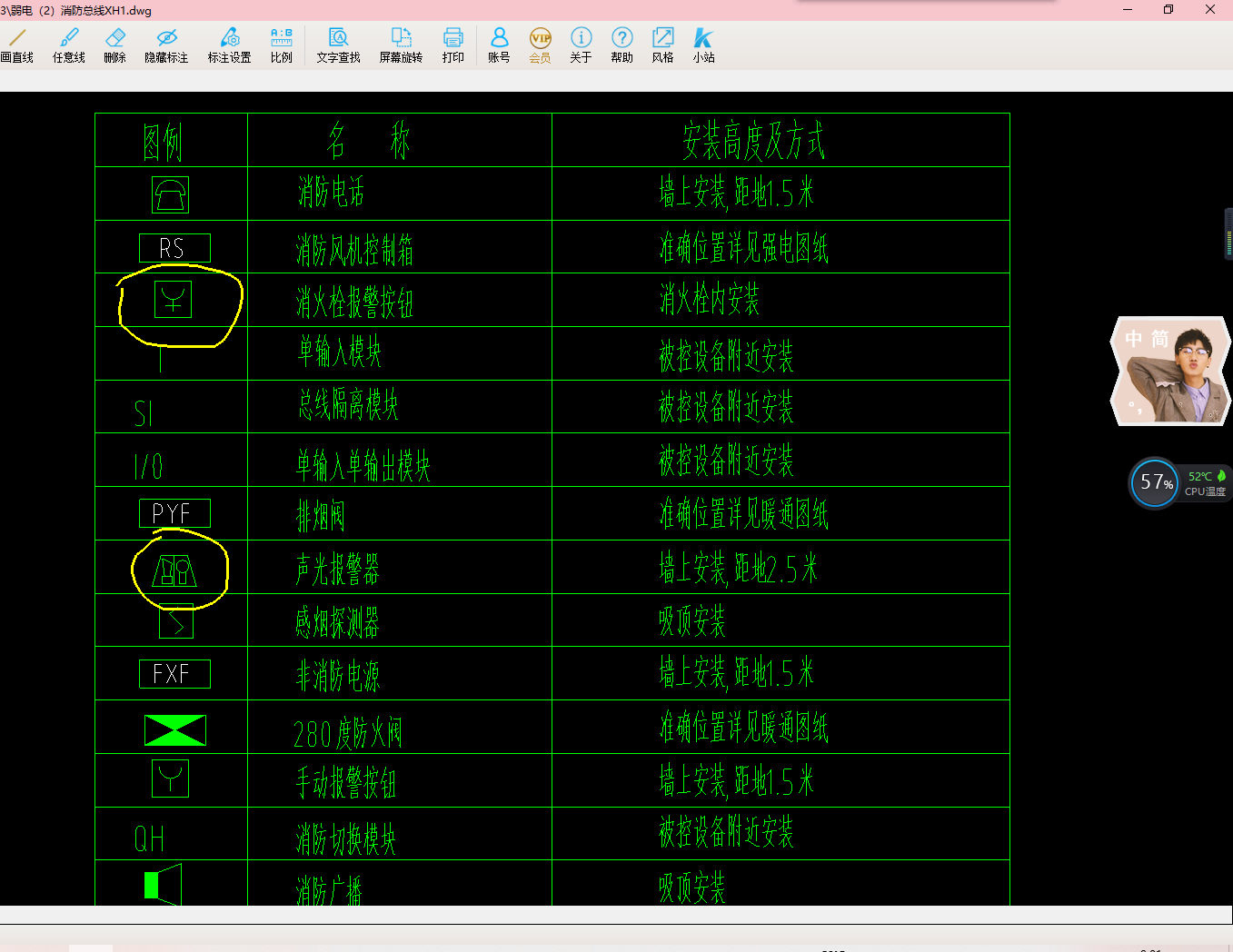Click the text 准确位置详见强电图纸

coord(744,246)
